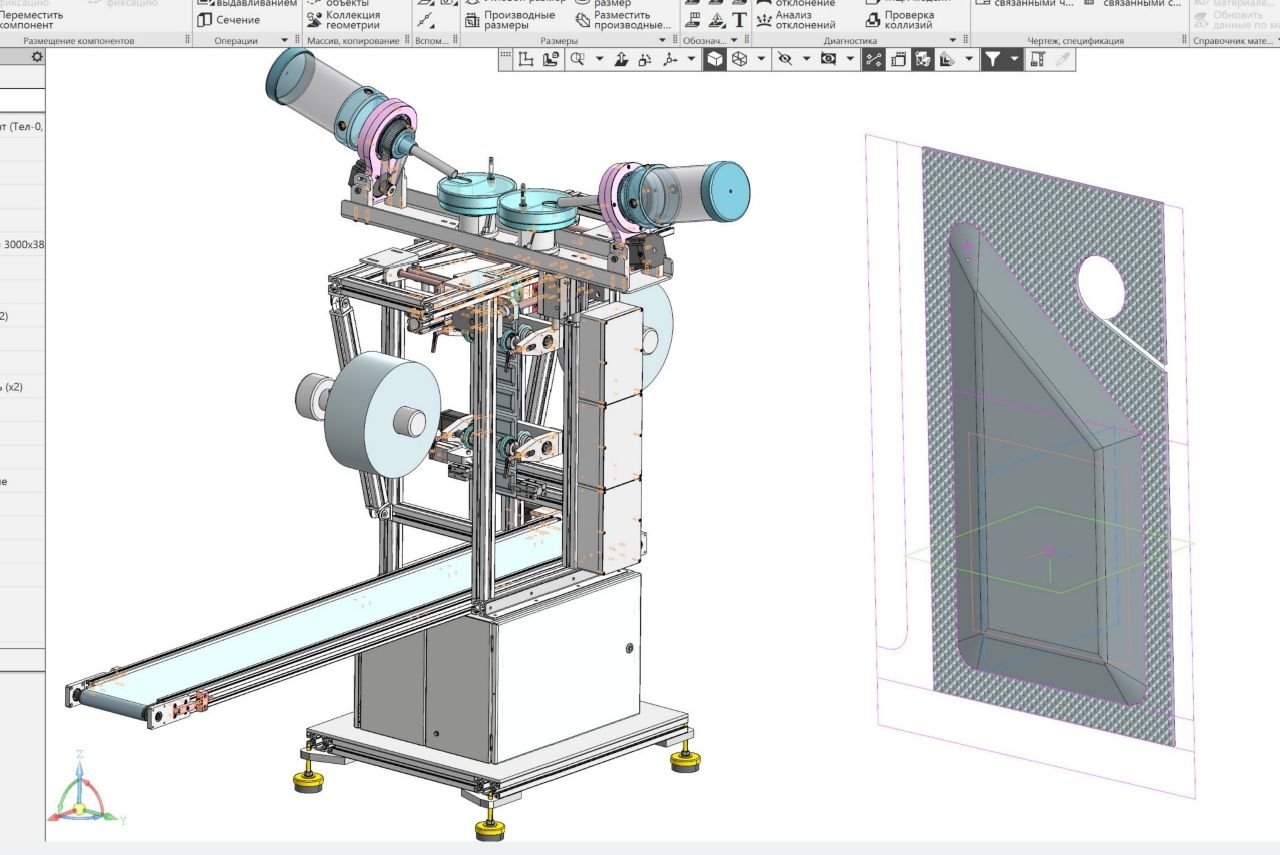Expand the Диагностика panel dropdown arrow

coord(952,41)
